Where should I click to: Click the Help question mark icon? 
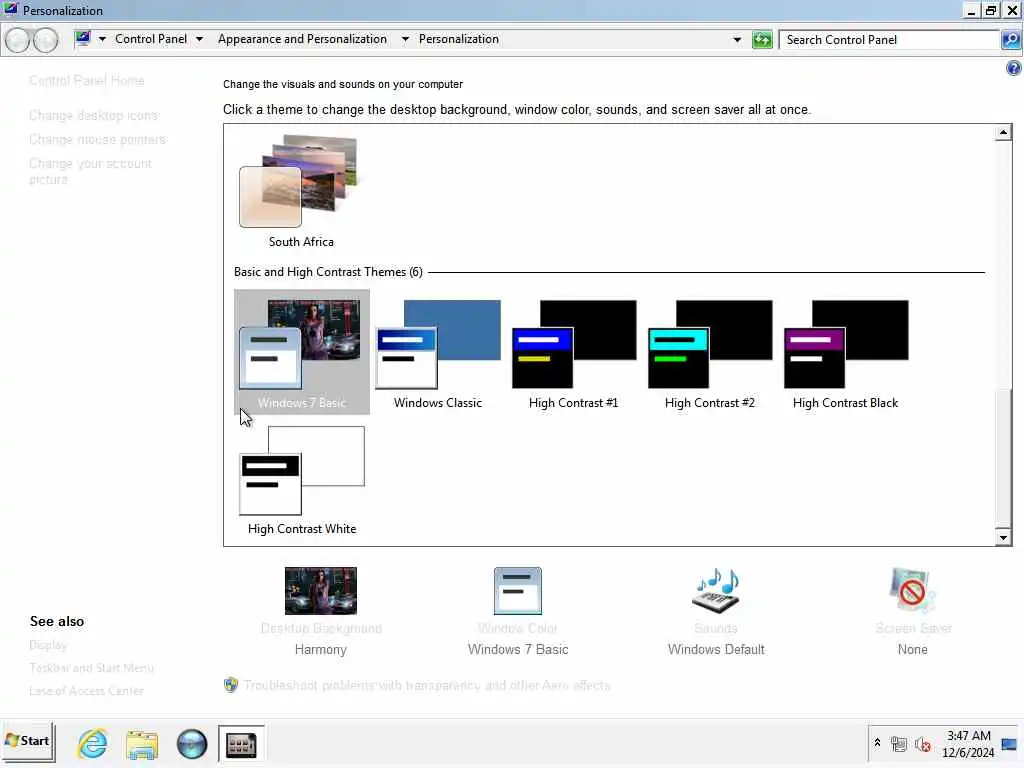1014,68
